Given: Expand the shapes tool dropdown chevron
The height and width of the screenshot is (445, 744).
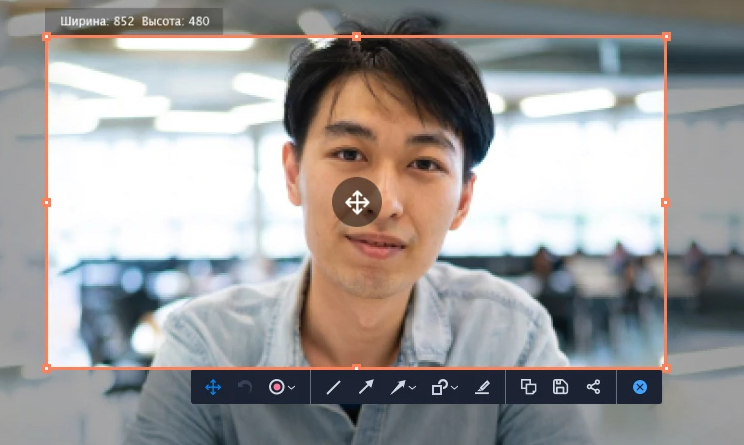Looking at the screenshot, I should 455,388.
